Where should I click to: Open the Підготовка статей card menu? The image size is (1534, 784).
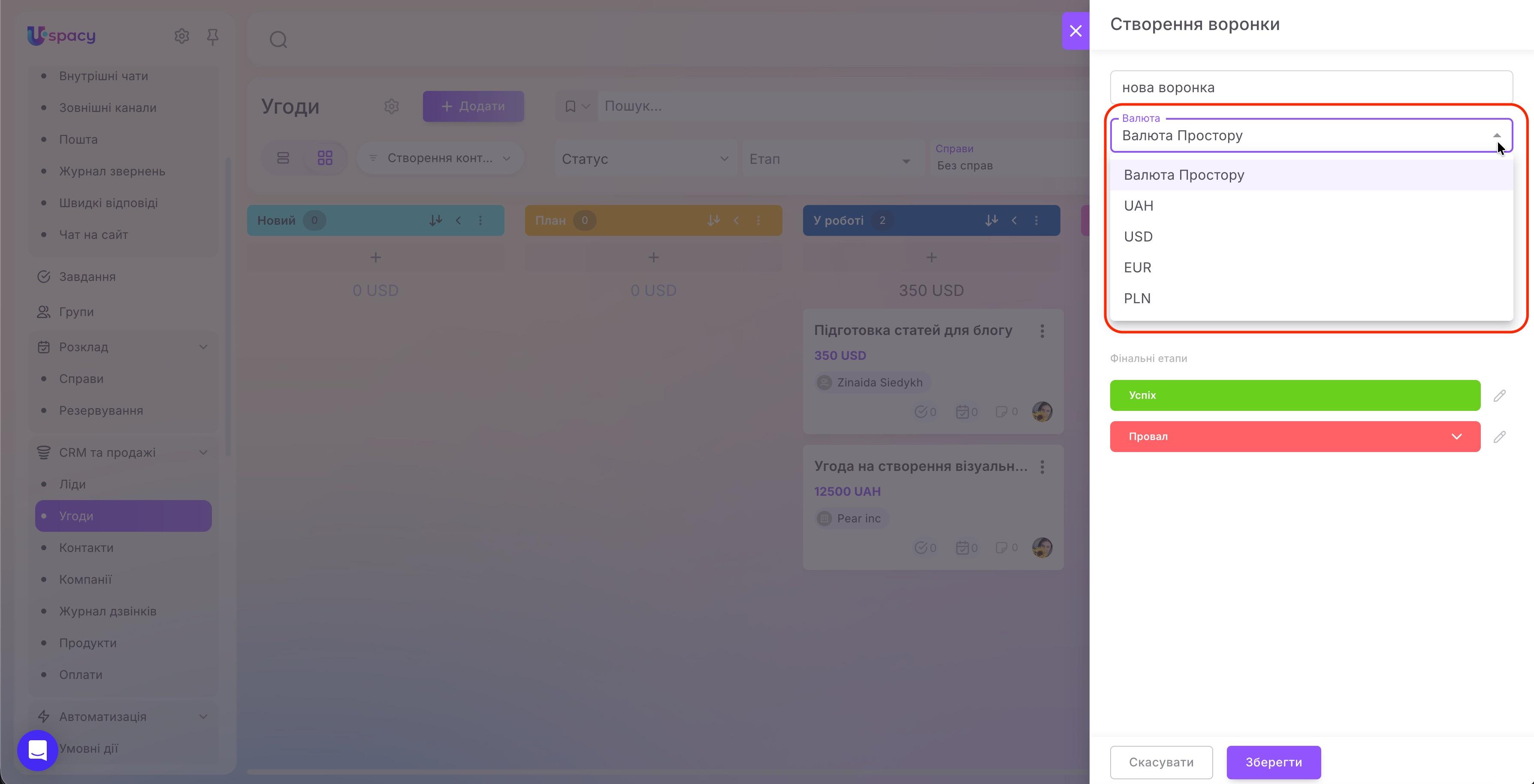[x=1042, y=331]
